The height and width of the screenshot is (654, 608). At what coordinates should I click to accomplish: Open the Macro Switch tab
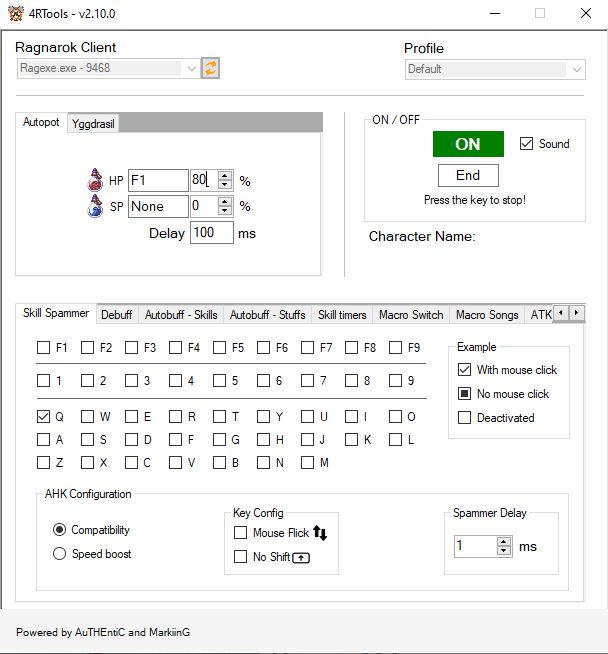coord(411,315)
